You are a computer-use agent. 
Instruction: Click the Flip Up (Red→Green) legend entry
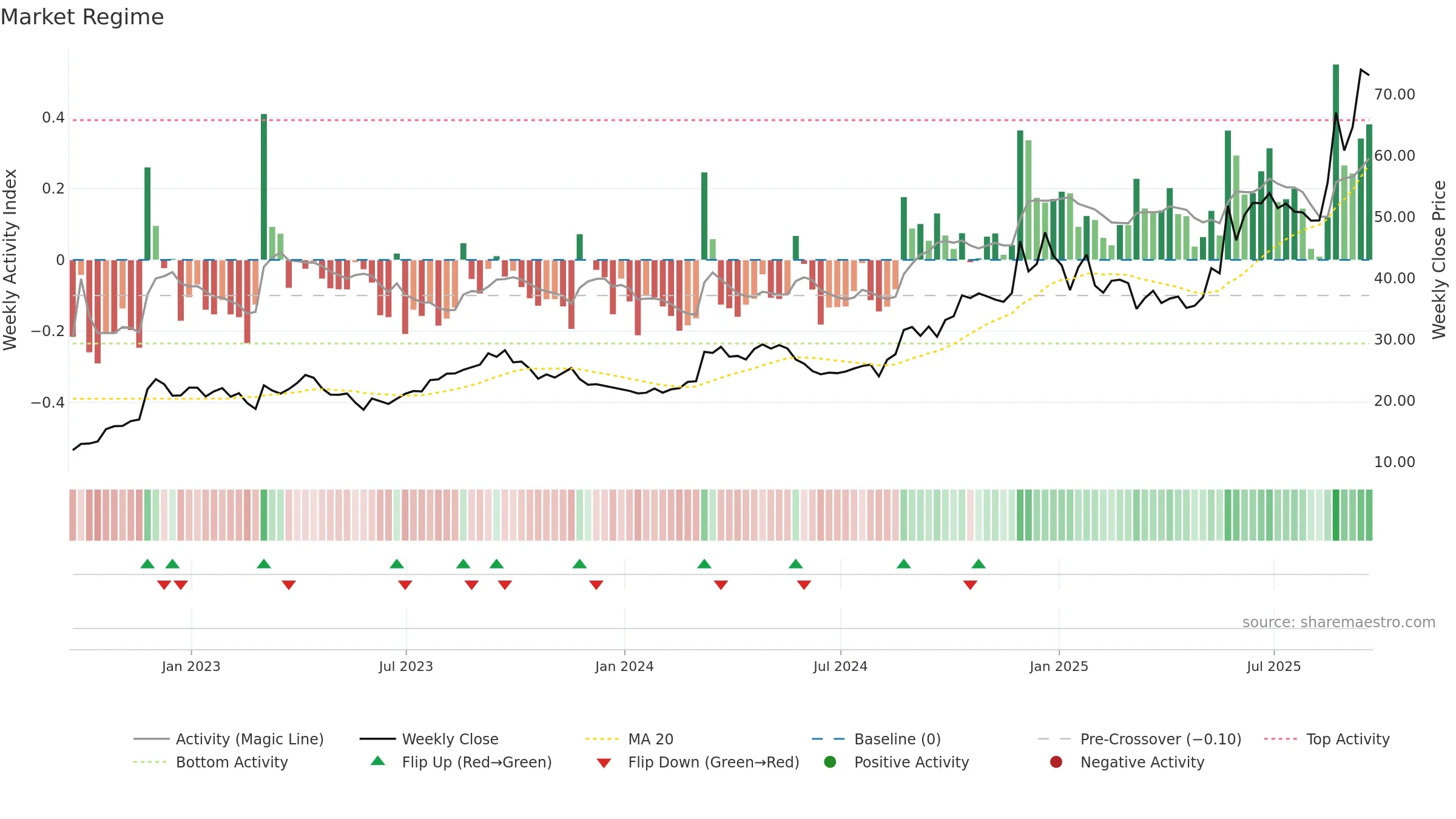pyautogui.click(x=461, y=762)
